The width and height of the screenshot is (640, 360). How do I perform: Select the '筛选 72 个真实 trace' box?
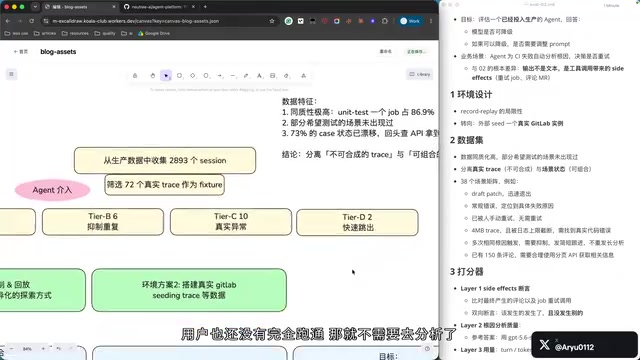(164, 184)
